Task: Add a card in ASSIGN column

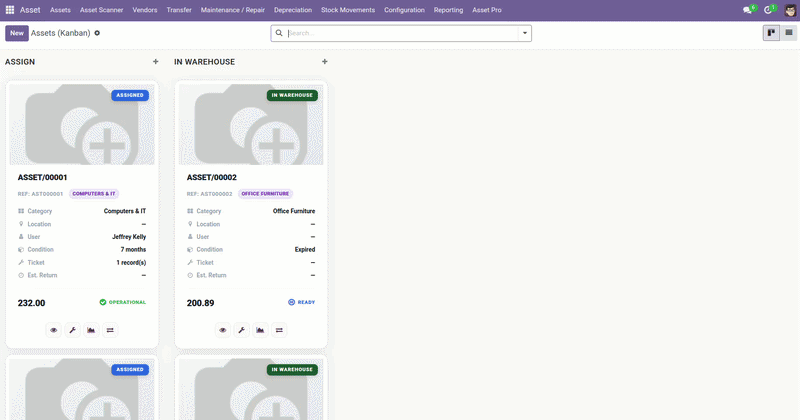Action: [x=156, y=62]
